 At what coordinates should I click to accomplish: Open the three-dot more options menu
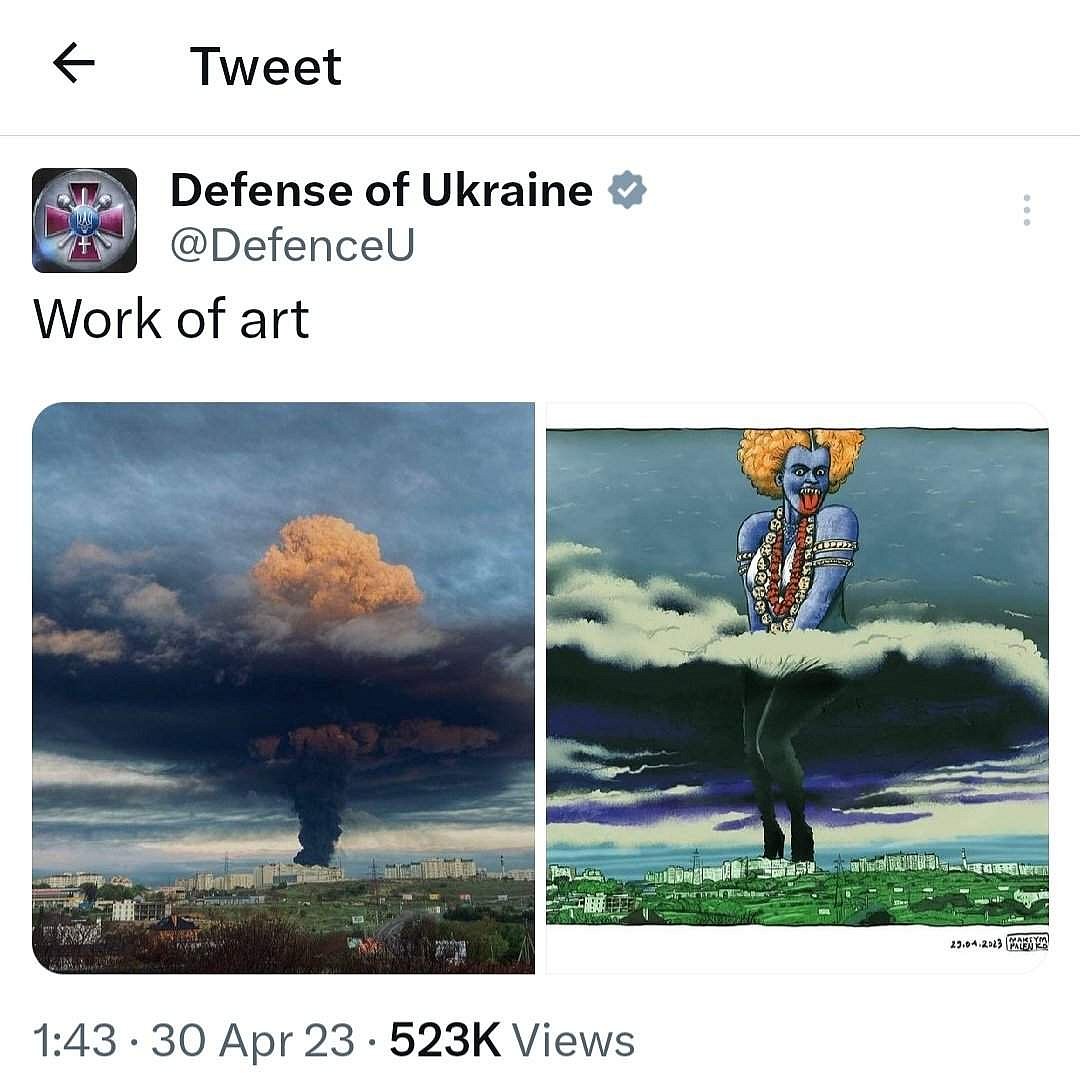pos(1026,210)
